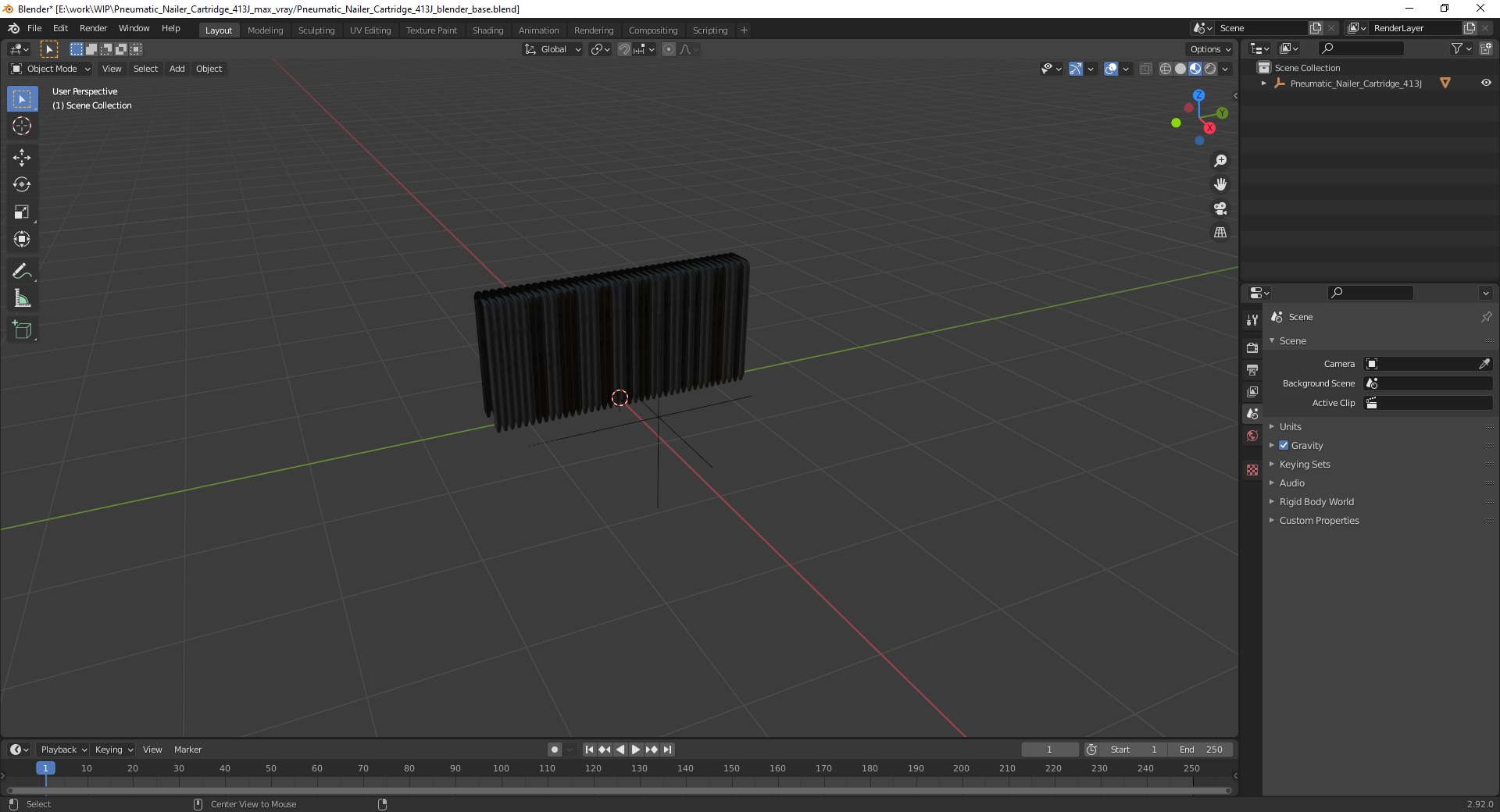1500x812 pixels.
Task: Toggle auto keying record button
Action: point(554,750)
